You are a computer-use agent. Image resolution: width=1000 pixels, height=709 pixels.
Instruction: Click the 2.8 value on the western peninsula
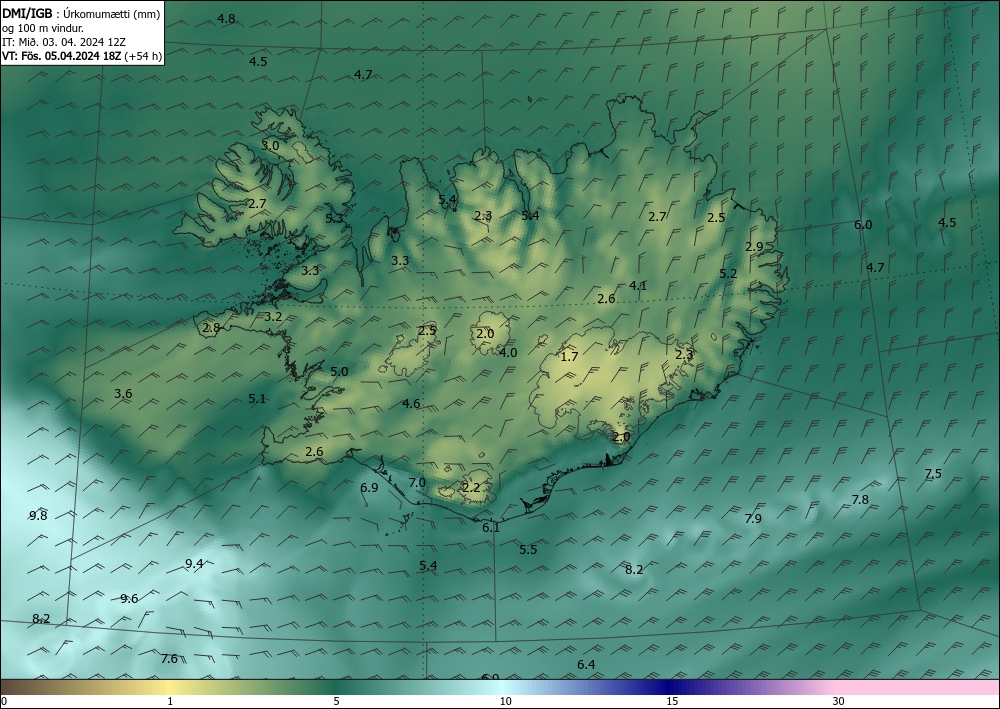click(211, 328)
